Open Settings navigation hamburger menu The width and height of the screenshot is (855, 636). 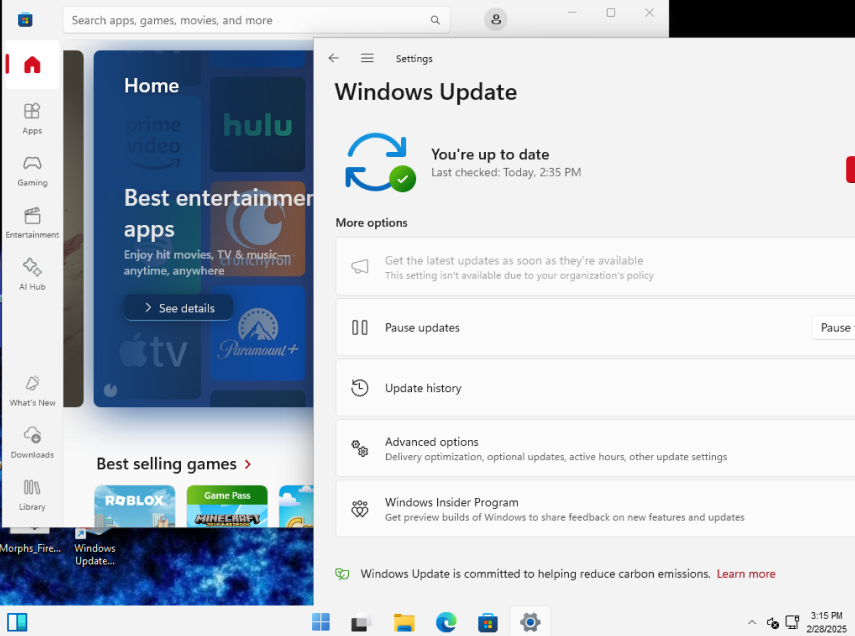click(x=367, y=58)
